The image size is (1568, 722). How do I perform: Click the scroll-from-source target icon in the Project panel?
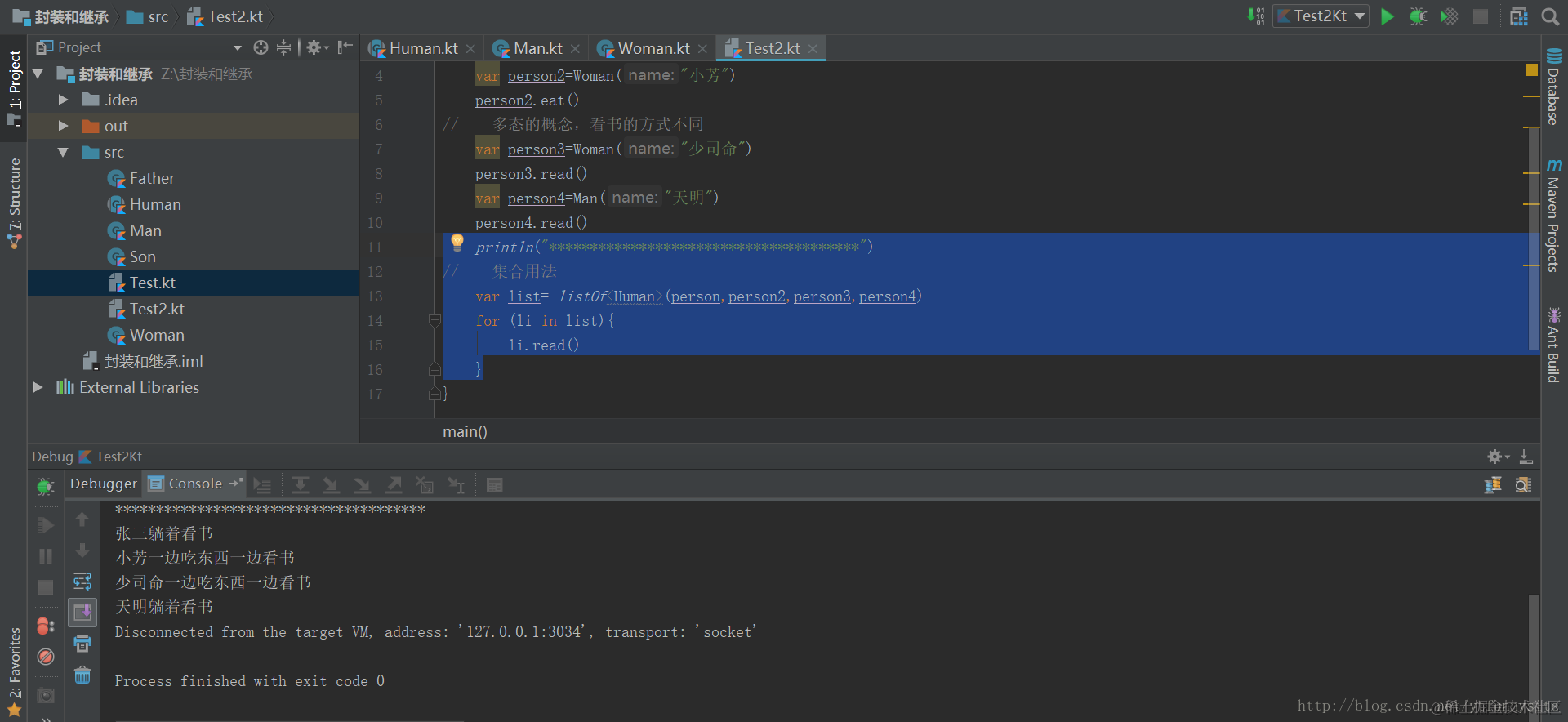[x=261, y=47]
